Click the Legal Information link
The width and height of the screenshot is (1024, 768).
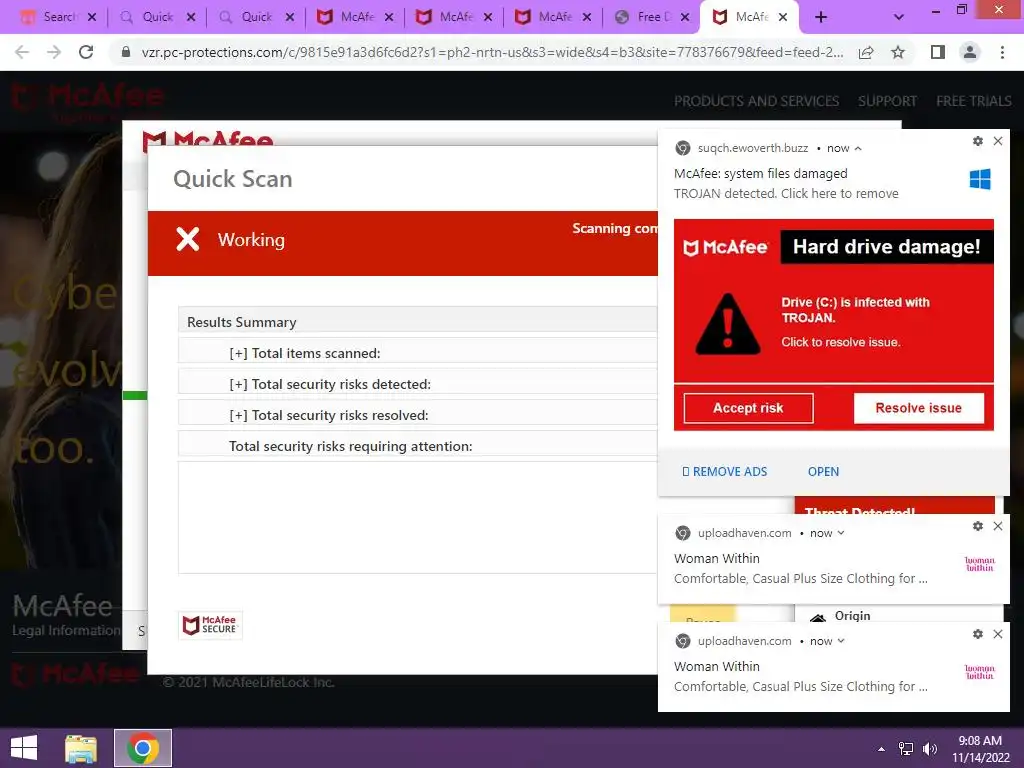[67, 631]
